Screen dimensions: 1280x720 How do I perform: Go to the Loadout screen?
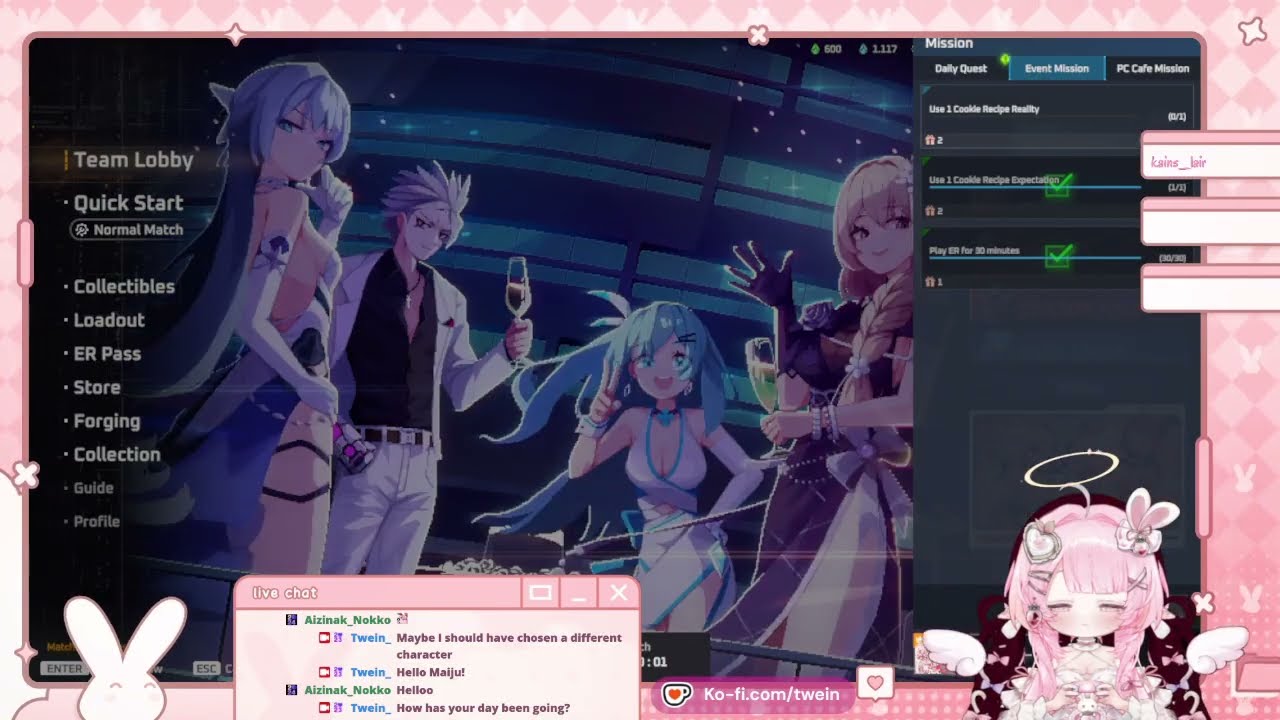[109, 320]
